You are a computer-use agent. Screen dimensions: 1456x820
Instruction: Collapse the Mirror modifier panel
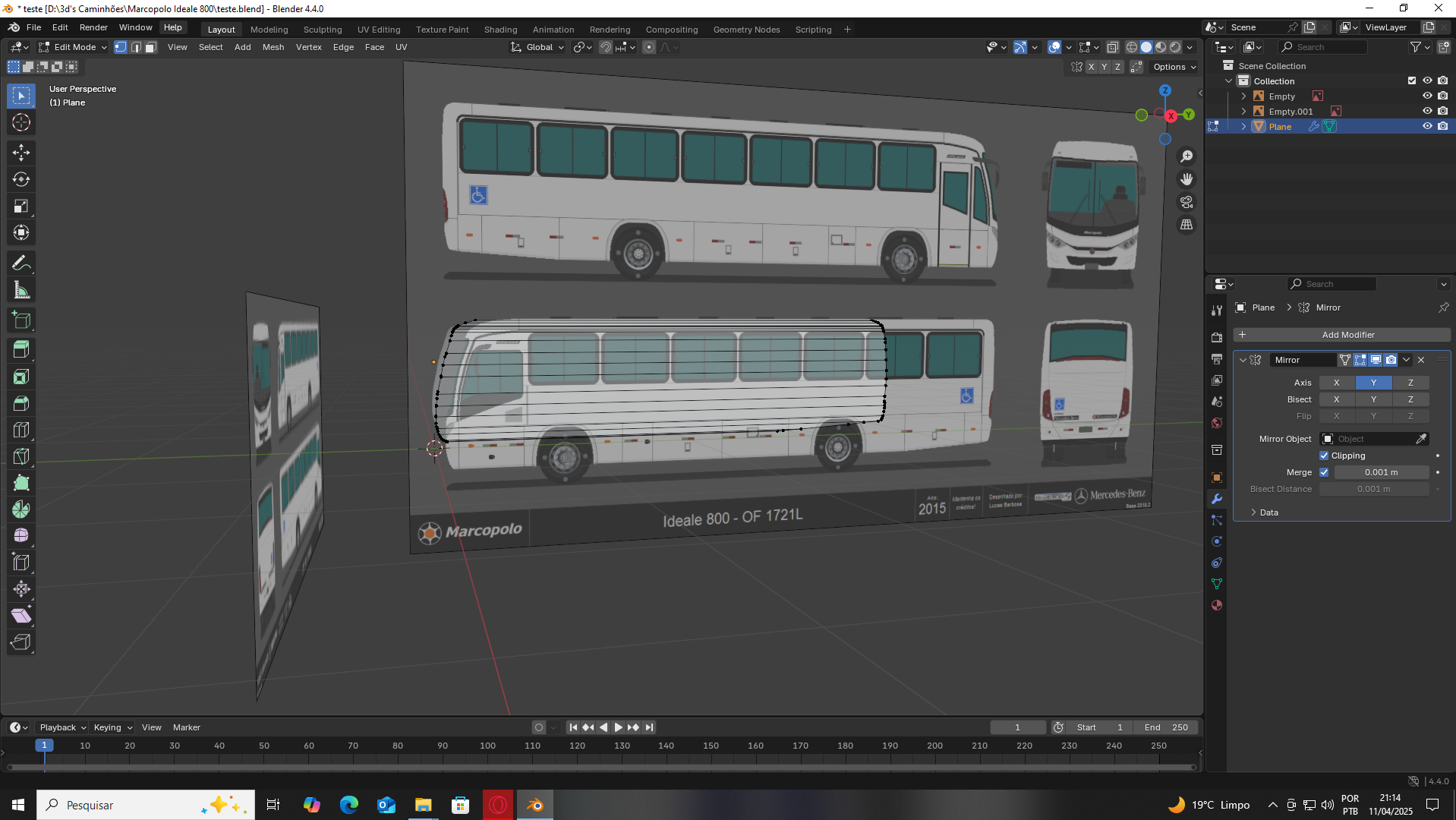[x=1243, y=360]
